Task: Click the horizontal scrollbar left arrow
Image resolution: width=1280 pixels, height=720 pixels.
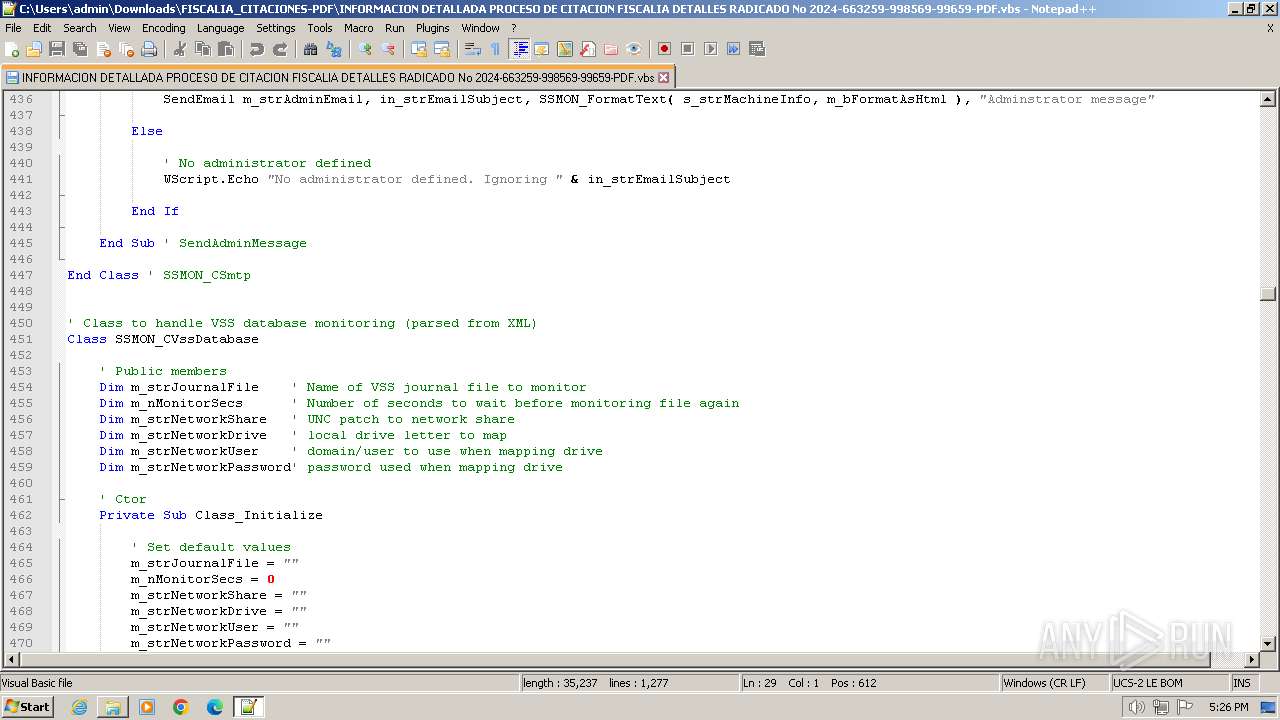Action: tap(12, 660)
